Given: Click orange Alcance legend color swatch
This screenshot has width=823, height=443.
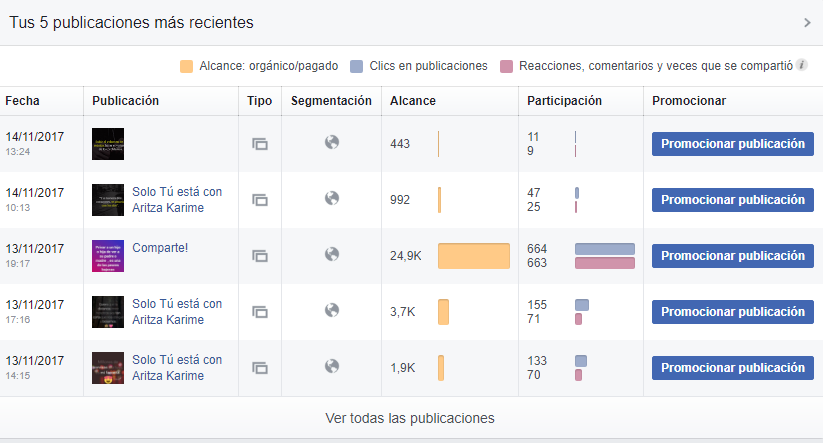Looking at the screenshot, I should click(186, 66).
